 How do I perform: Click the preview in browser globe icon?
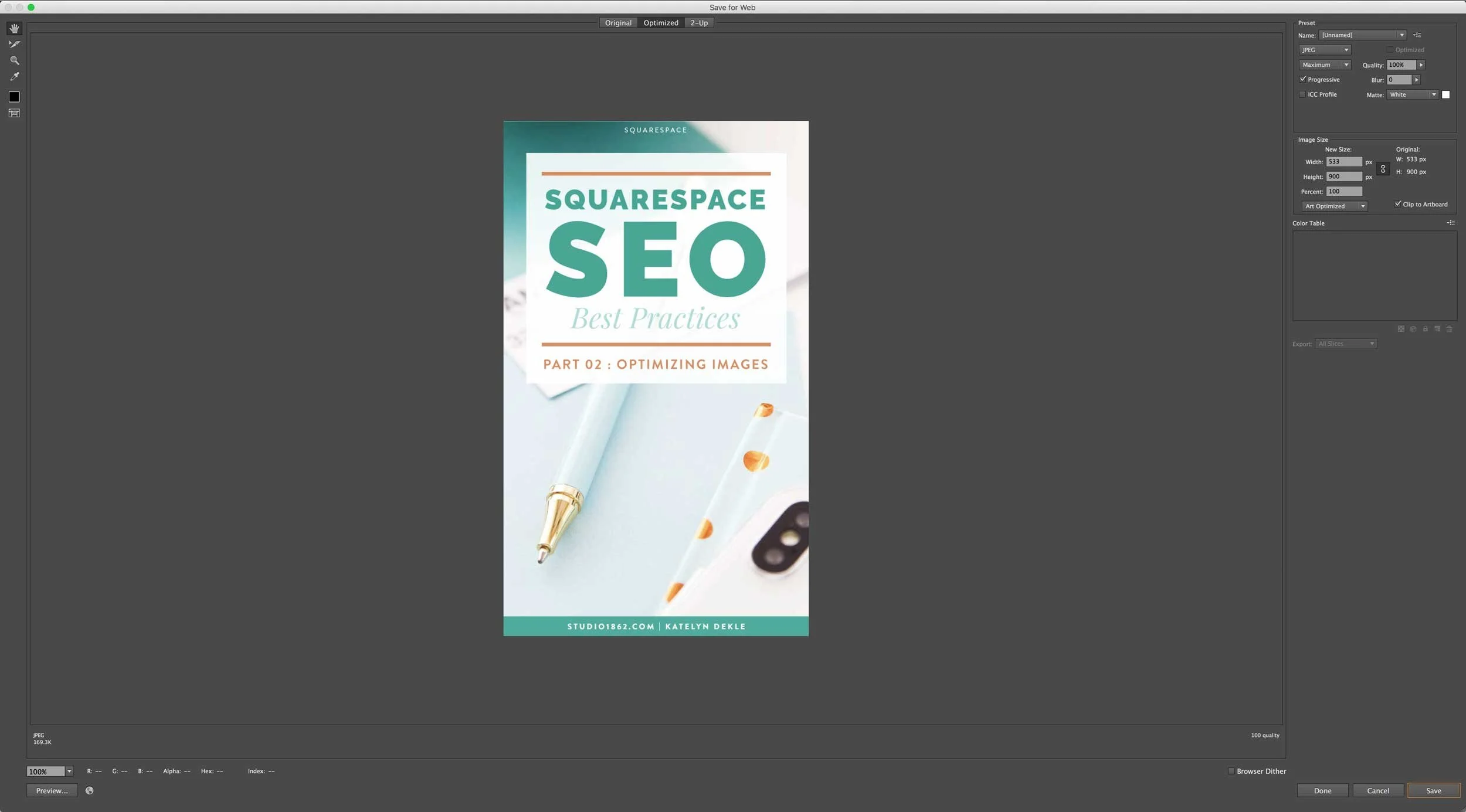click(89, 790)
